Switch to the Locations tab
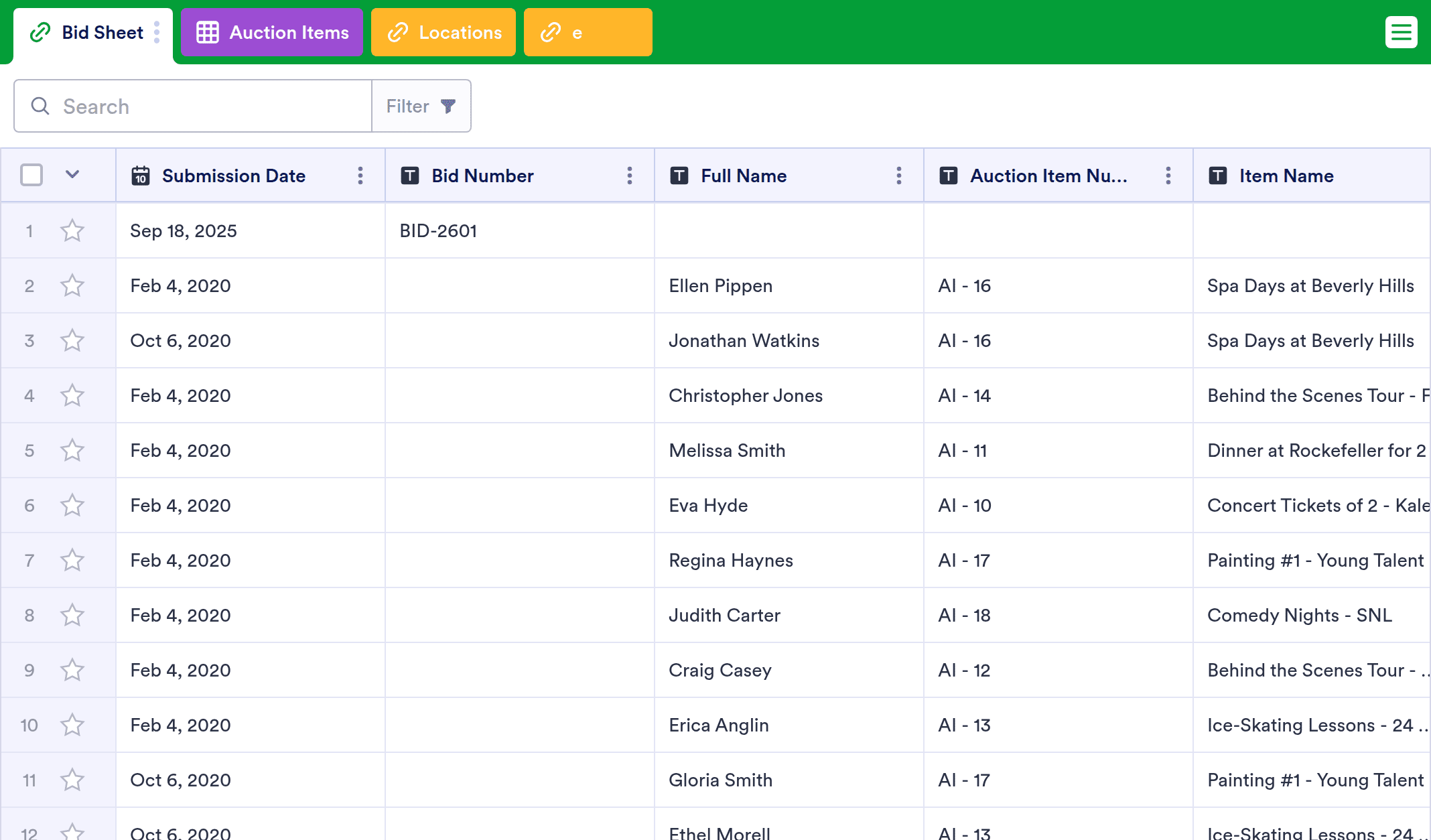Viewport: 1431px width, 840px height. 444,32
